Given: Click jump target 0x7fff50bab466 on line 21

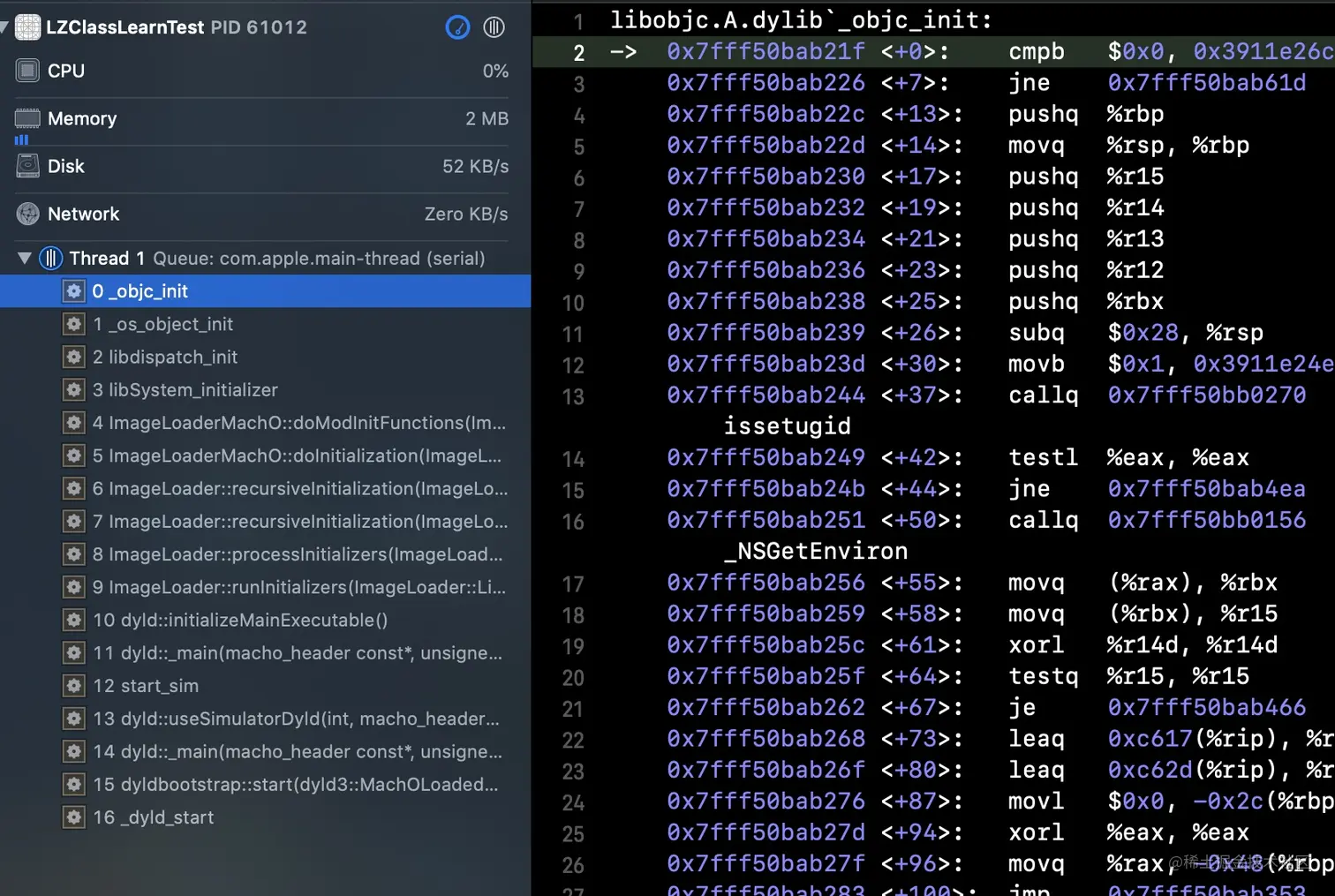Looking at the screenshot, I should [1206, 708].
